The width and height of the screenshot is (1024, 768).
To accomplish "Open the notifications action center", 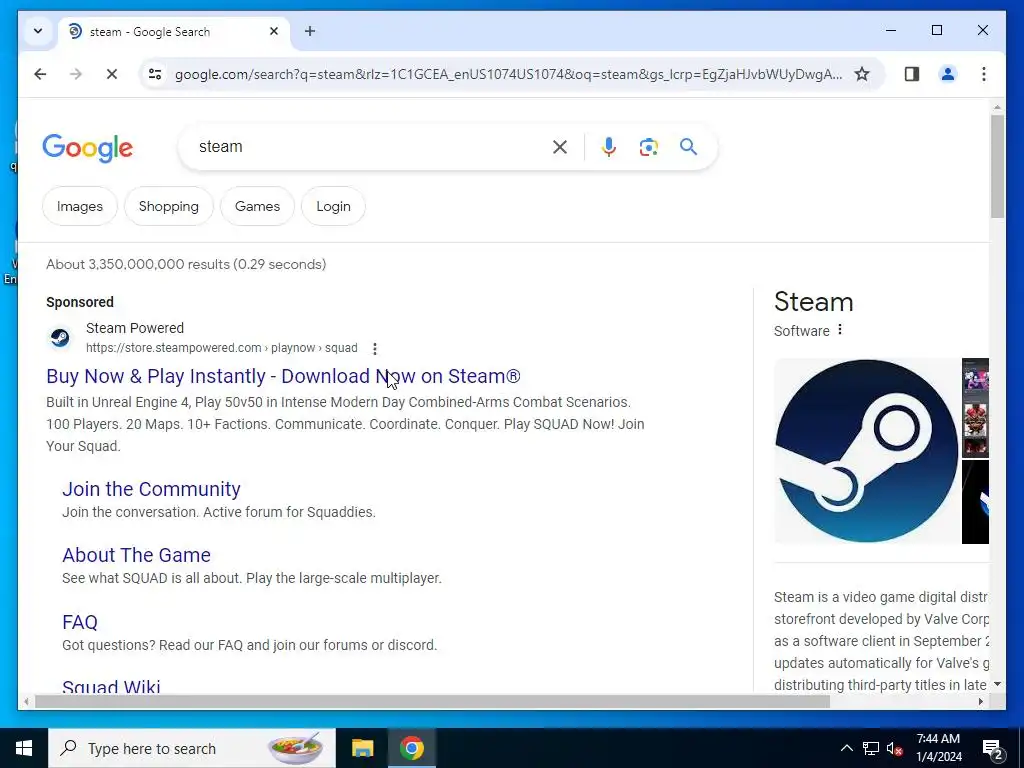I will tap(993, 748).
